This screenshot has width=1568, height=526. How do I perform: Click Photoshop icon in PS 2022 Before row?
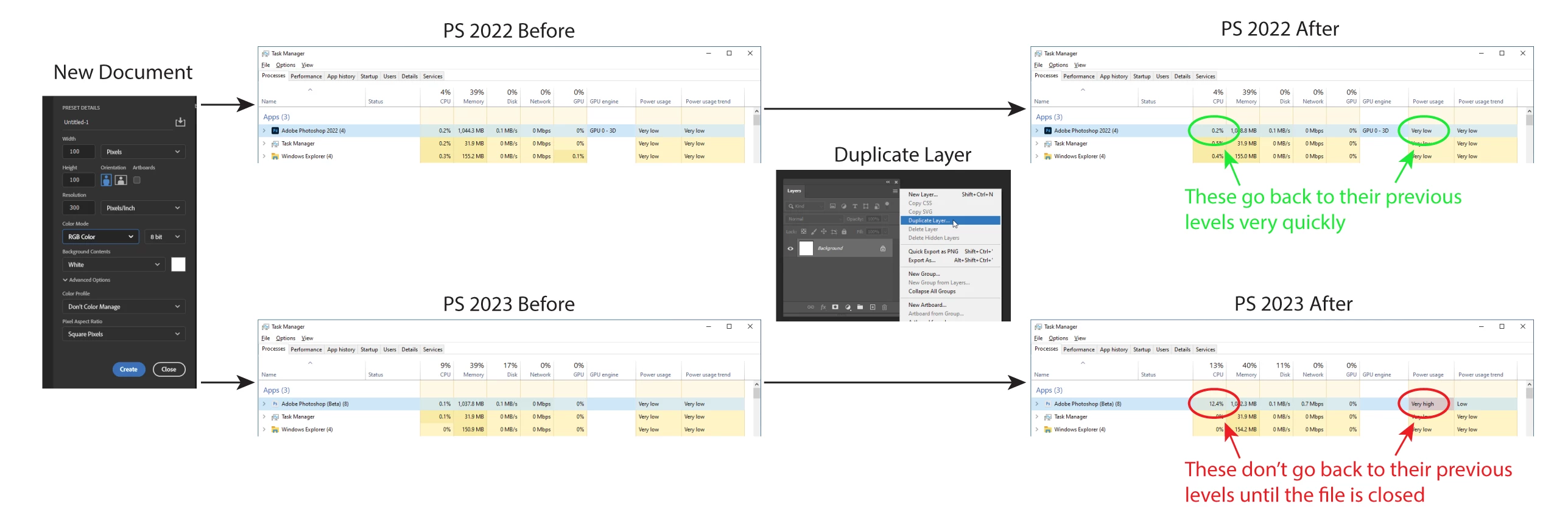pyautogui.click(x=275, y=130)
